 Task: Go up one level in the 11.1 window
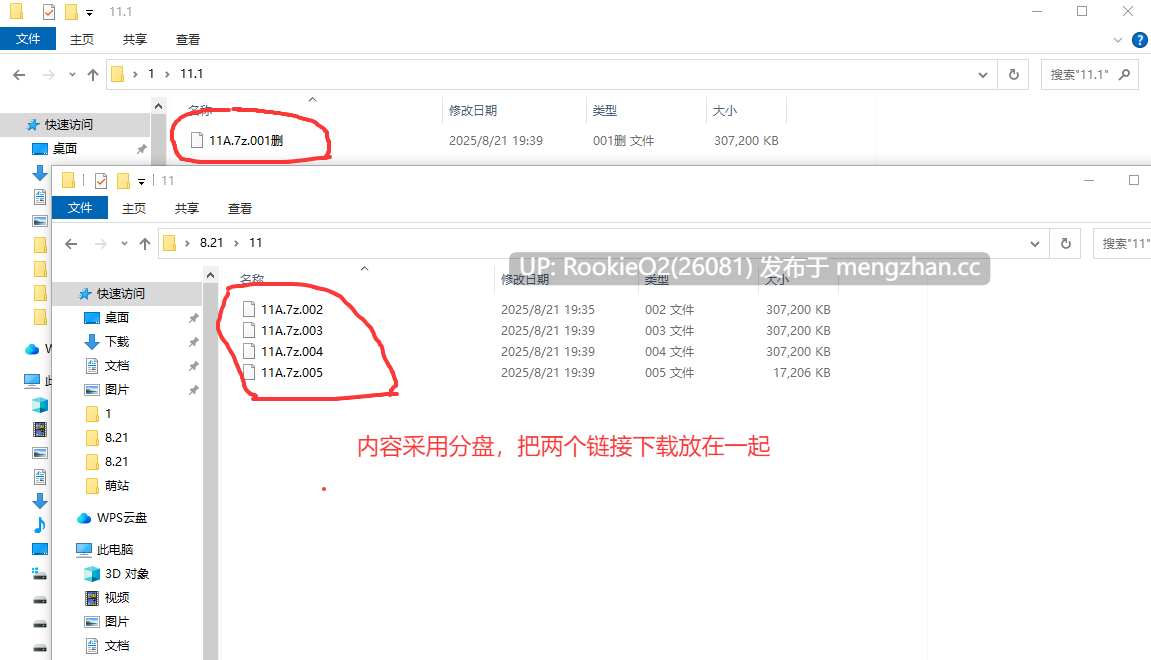pos(92,74)
